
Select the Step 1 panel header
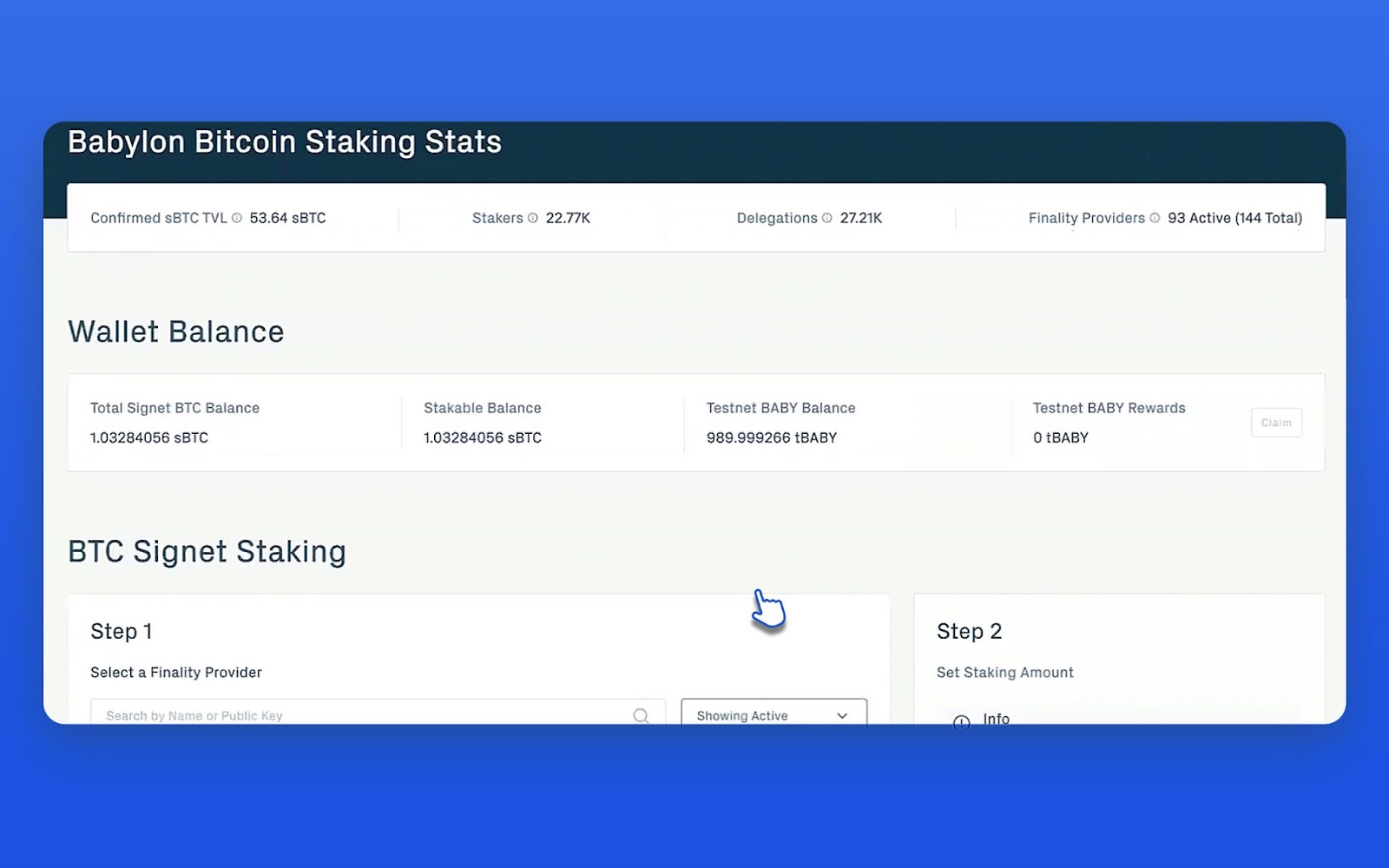click(121, 631)
